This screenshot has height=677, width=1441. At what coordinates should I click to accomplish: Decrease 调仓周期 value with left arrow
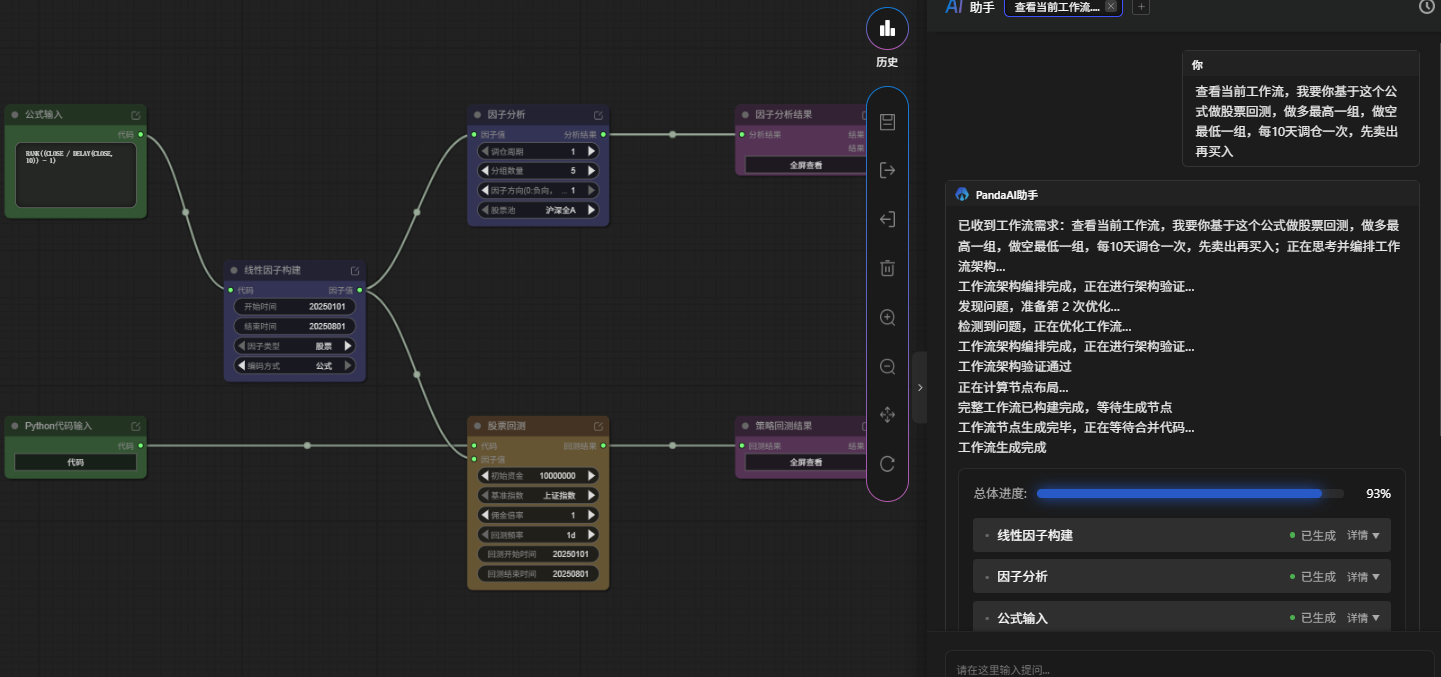coord(485,152)
